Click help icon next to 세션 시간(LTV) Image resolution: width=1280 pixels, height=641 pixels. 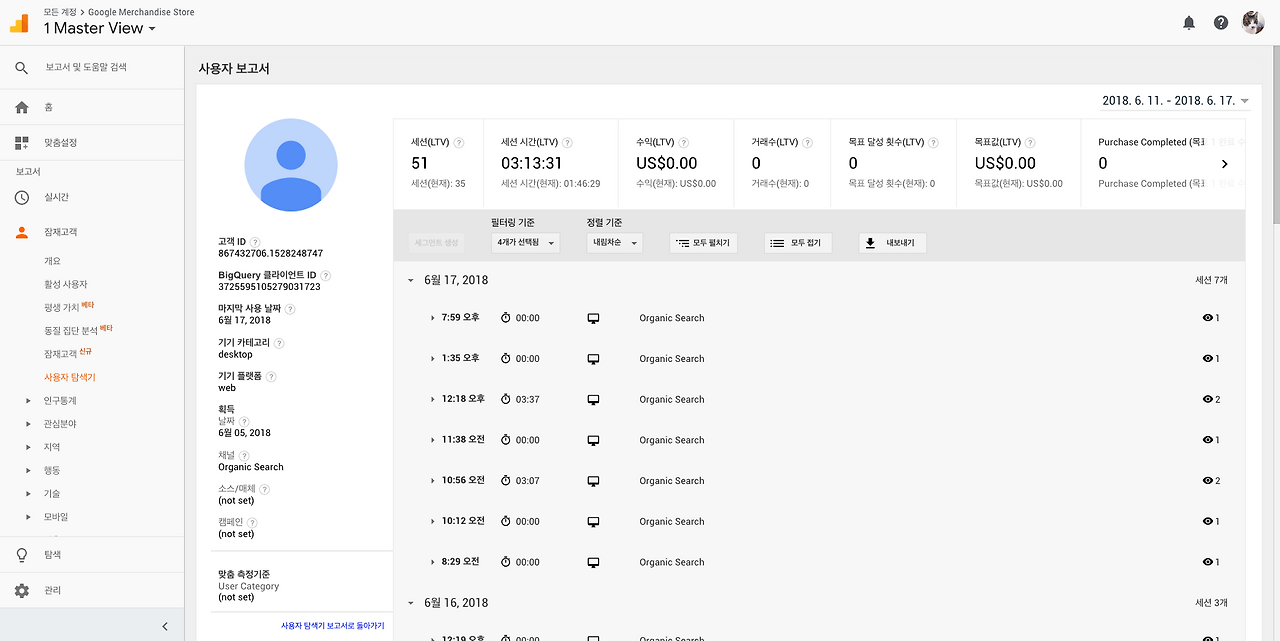(x=567, y=143)
